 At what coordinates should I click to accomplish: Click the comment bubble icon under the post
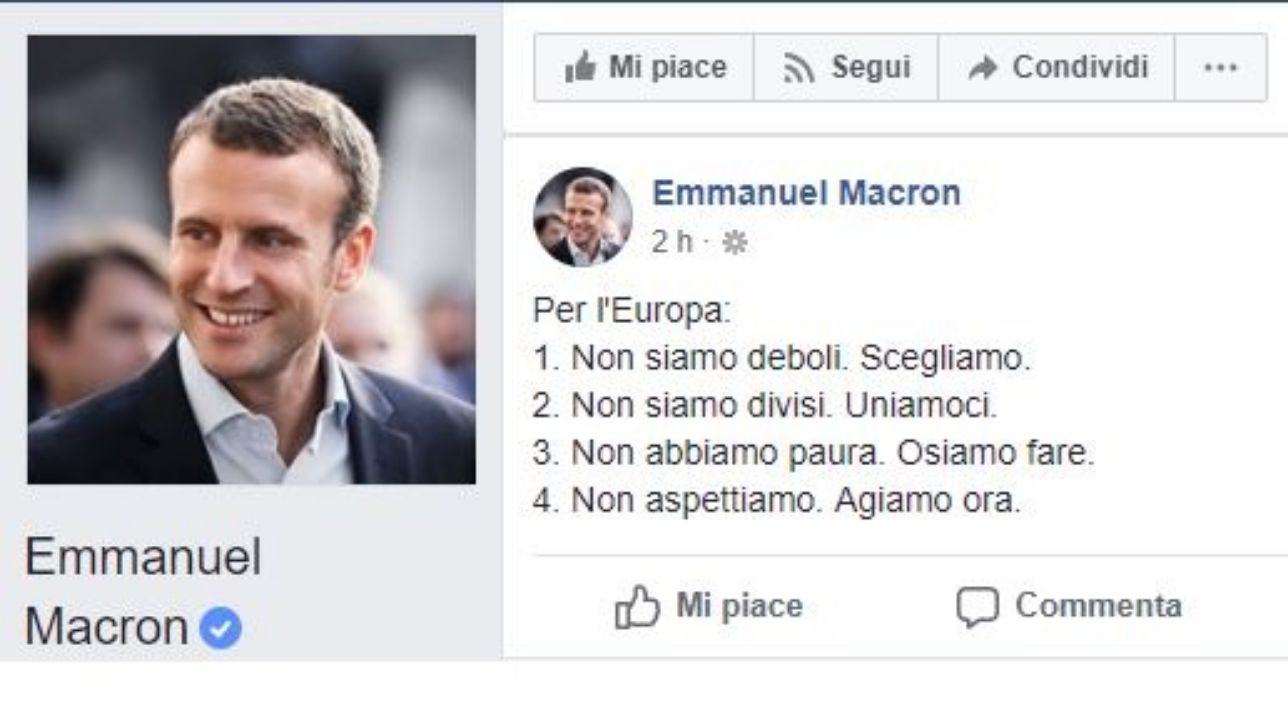976,607
